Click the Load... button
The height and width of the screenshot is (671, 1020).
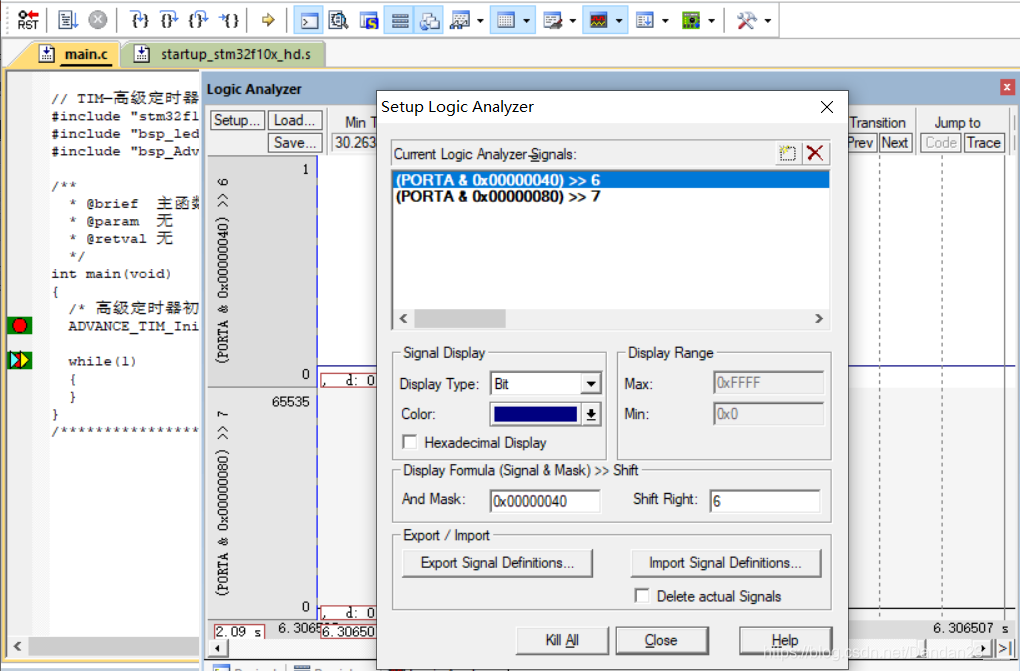click(x=295, y=120)
